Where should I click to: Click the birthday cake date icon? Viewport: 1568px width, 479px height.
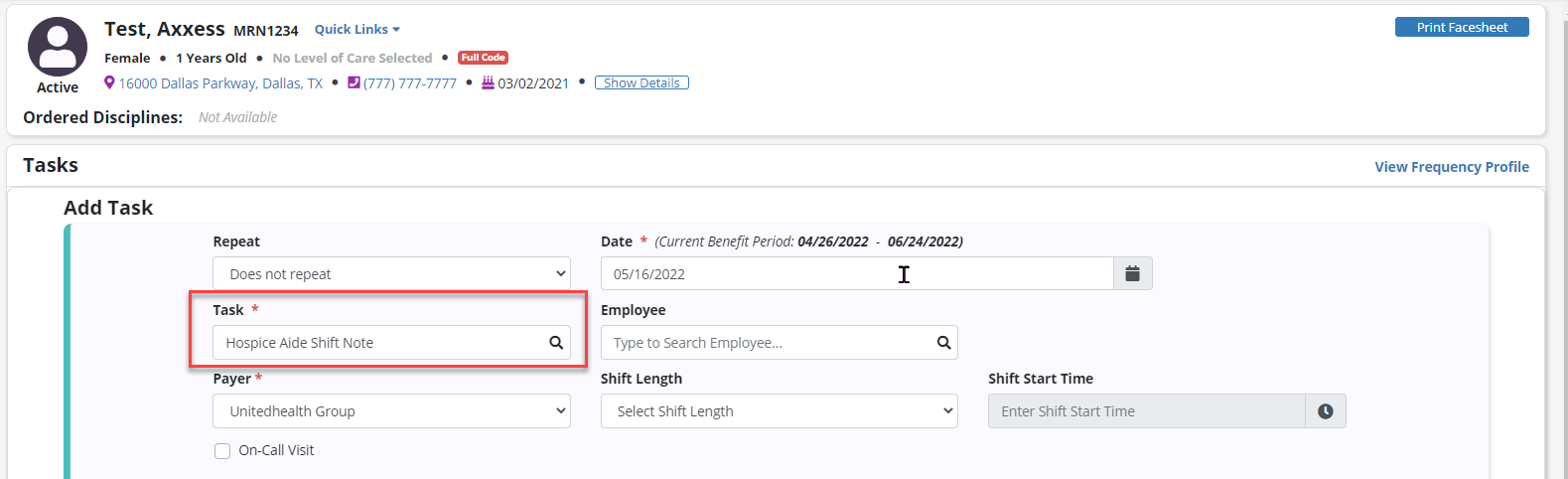coord(488,82)
